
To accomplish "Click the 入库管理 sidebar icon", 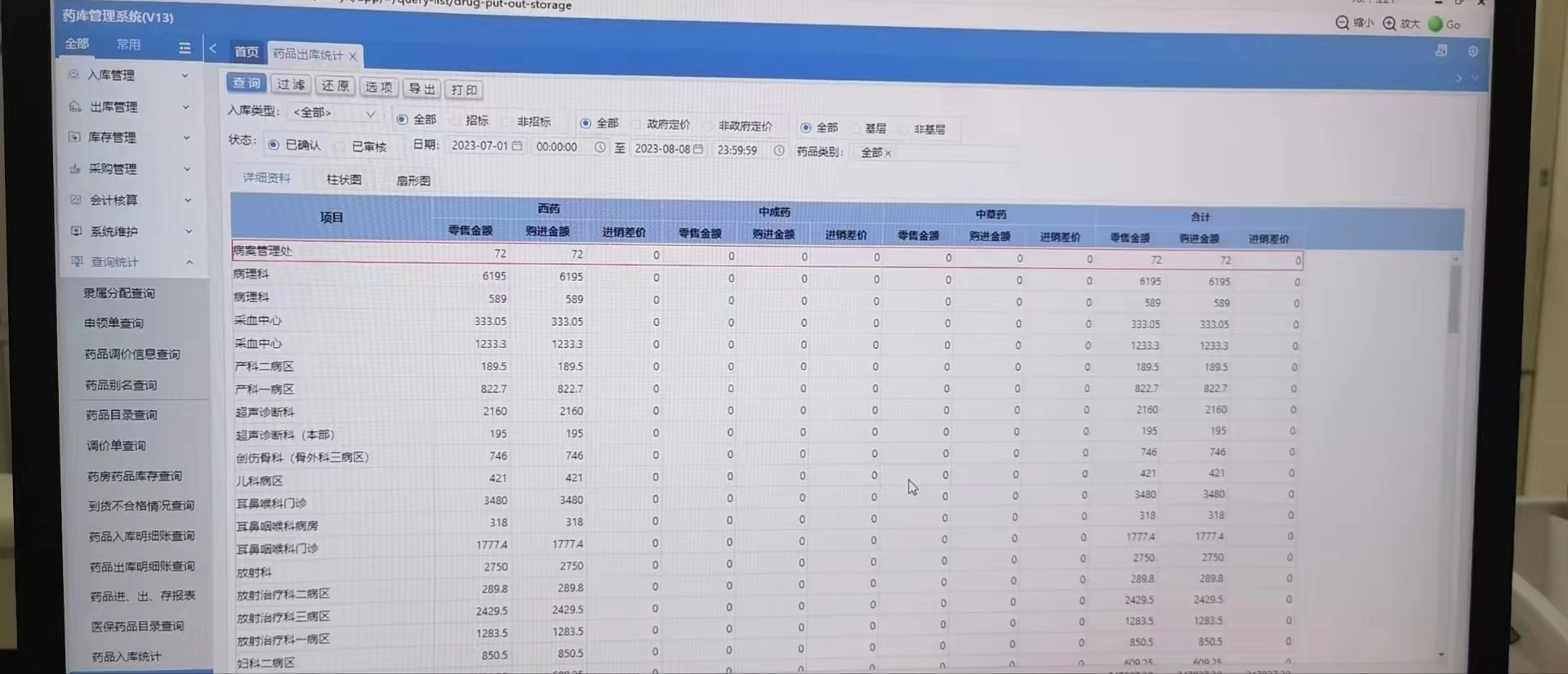I will [73, 74].
